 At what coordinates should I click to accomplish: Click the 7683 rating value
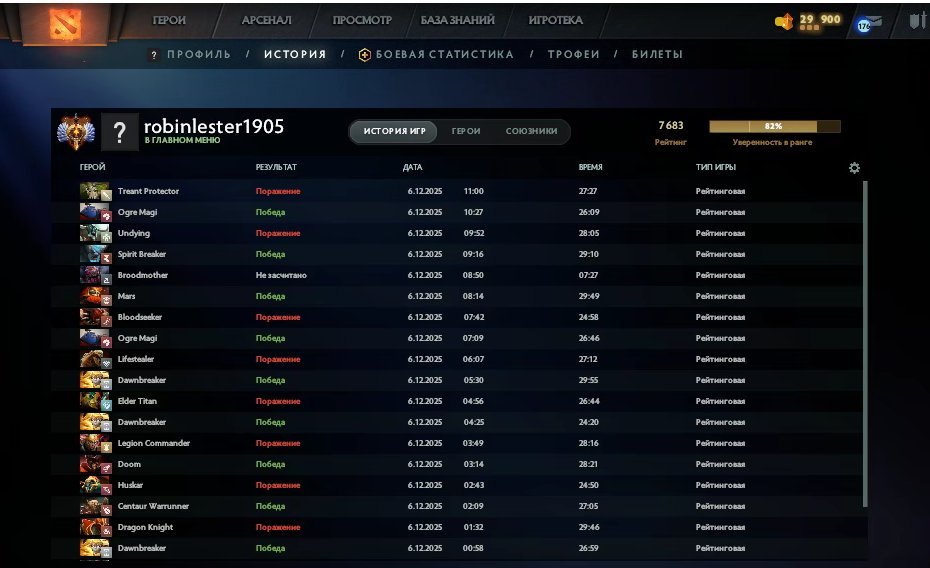coord(671,125)
